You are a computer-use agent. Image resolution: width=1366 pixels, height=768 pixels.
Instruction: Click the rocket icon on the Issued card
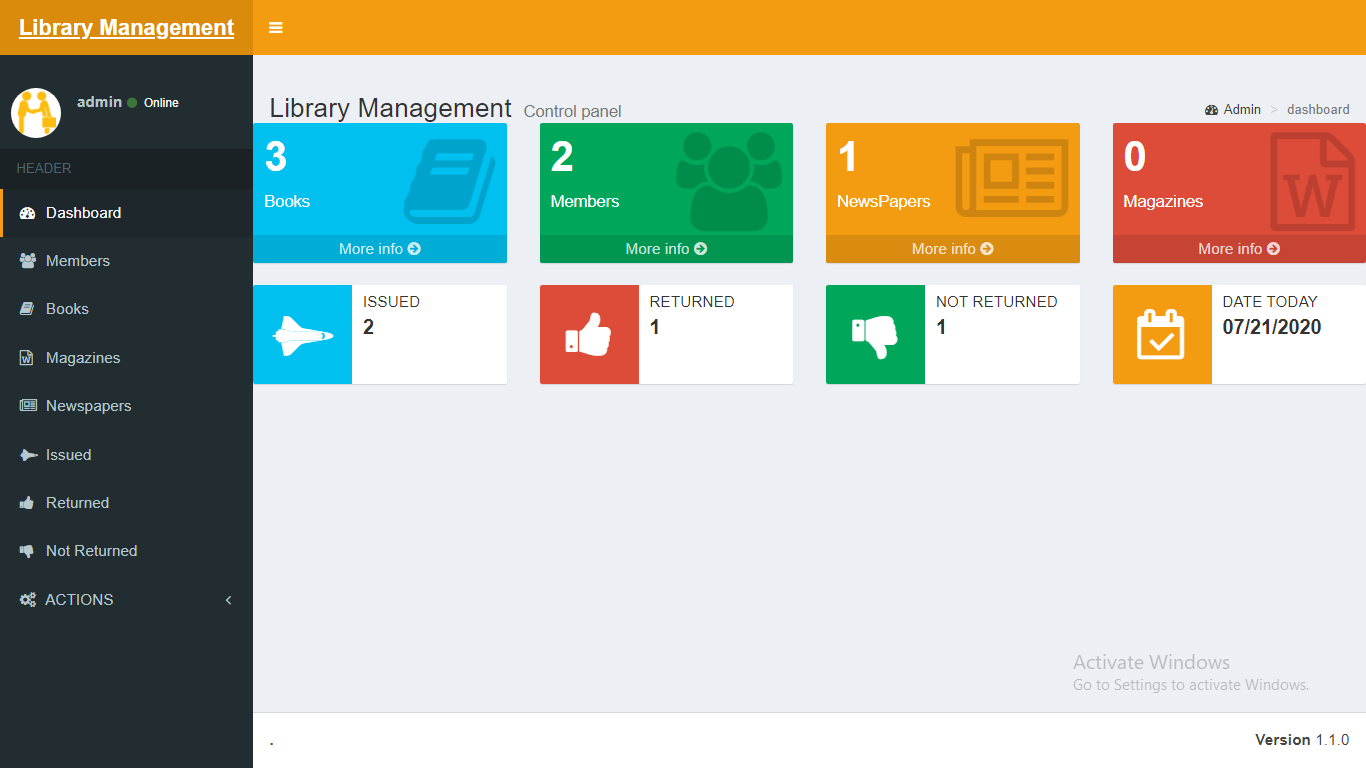point(302,334)
